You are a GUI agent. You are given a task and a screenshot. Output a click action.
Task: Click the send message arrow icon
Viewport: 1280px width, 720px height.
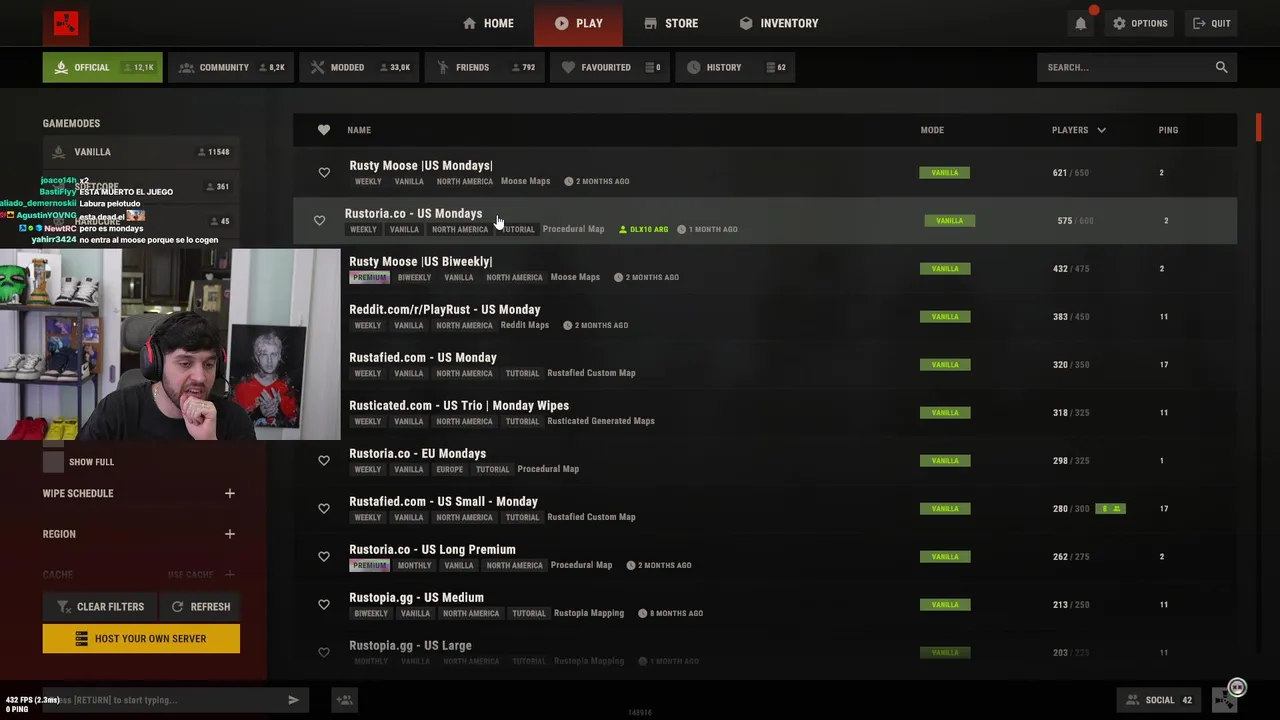[x=293, y=700]
